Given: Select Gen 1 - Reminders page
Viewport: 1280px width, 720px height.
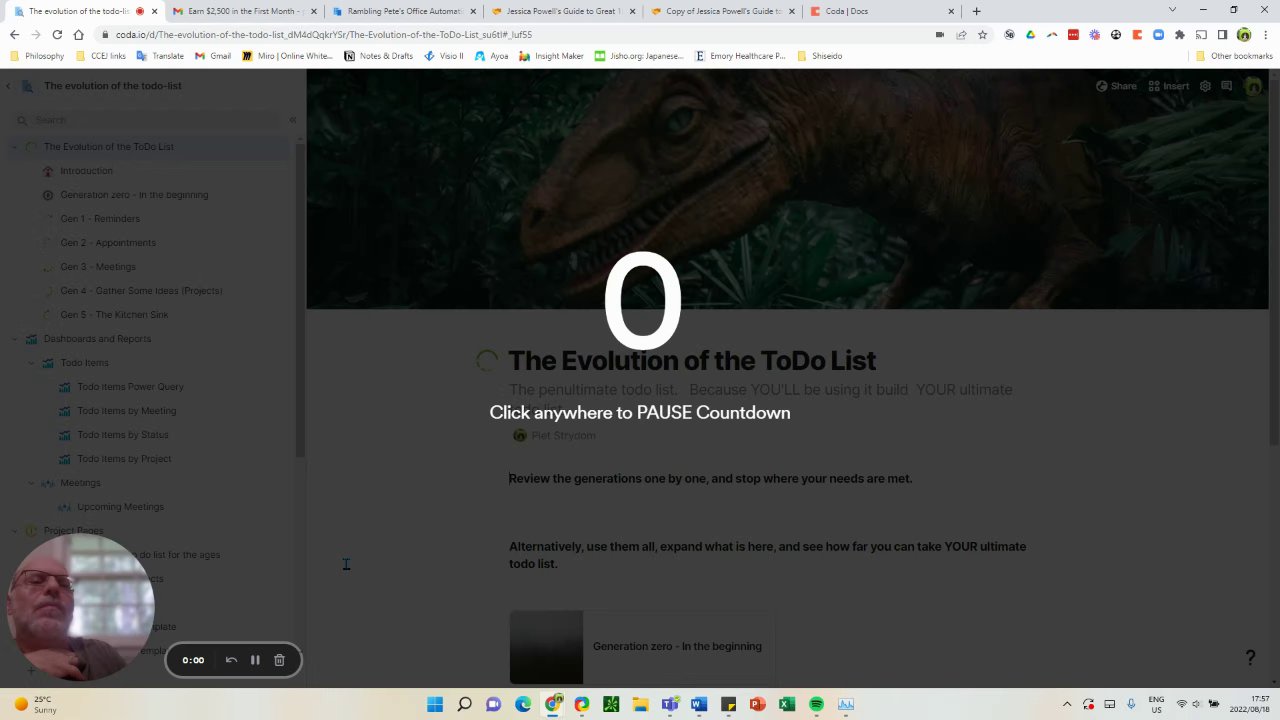Looking at the screenshot, I should tap(100, 219).
